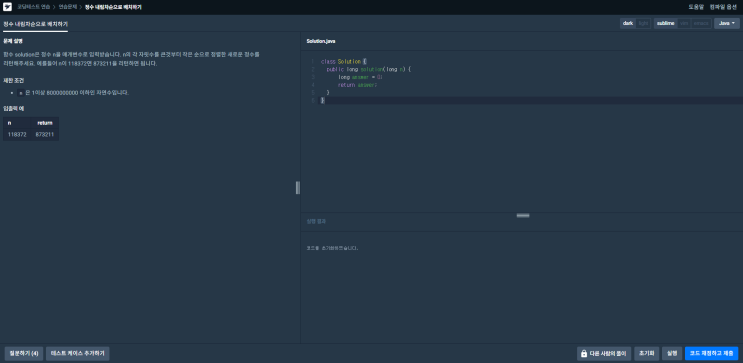Image resolution: width=743 pixels, height=363 pixels.
Task: Click the current problem title in breadcrumb
Action: click(x=113, y=7)
